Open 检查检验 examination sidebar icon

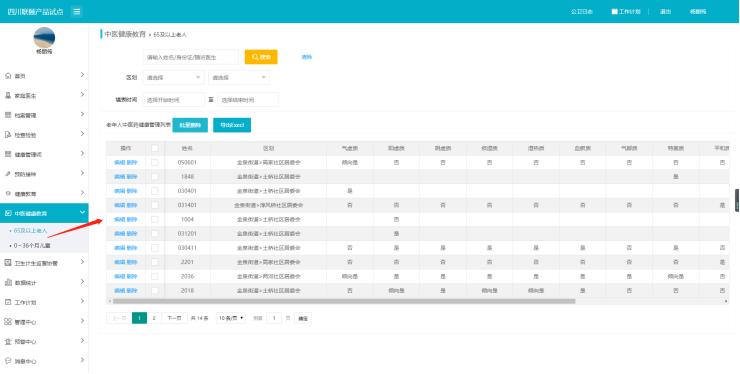tap(8, 135)
